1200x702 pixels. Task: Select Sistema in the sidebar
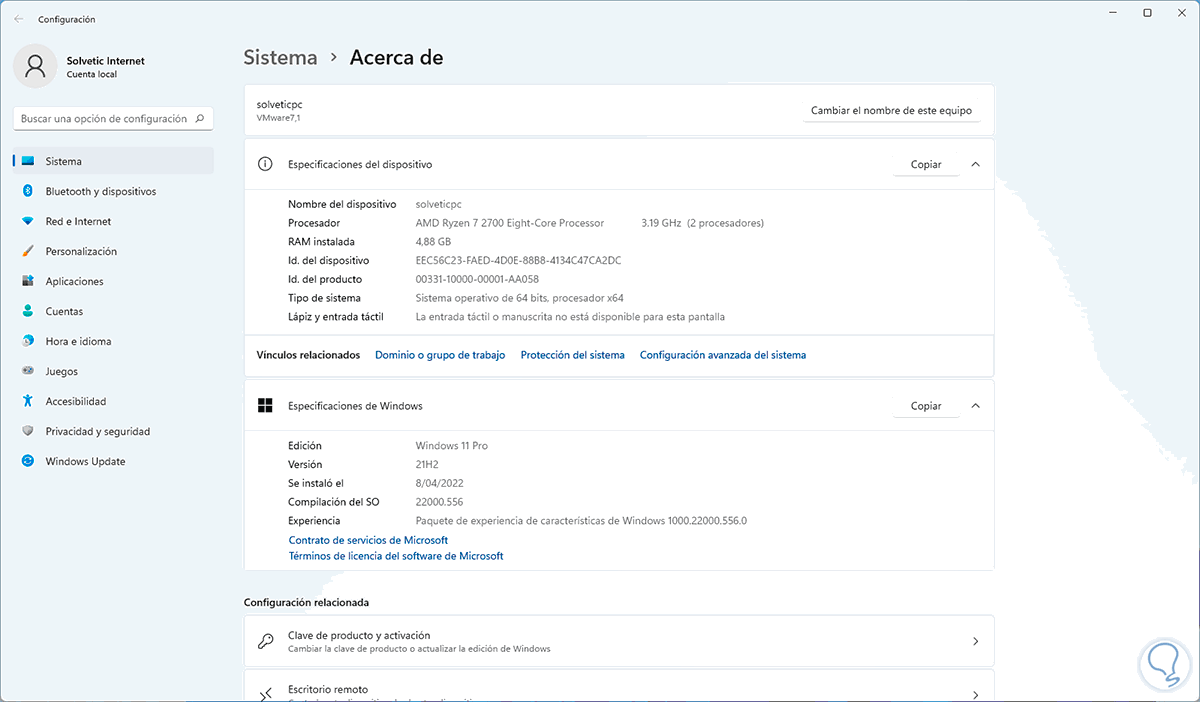pyautogui.click(x=64, y=161)
